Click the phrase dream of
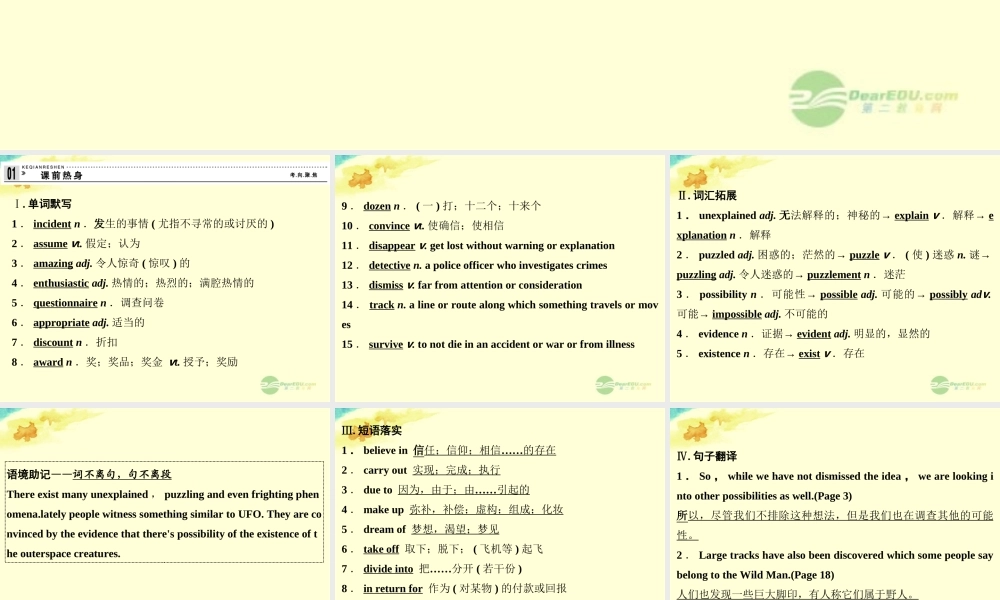 pyautogui.click(x=385, y=529)
